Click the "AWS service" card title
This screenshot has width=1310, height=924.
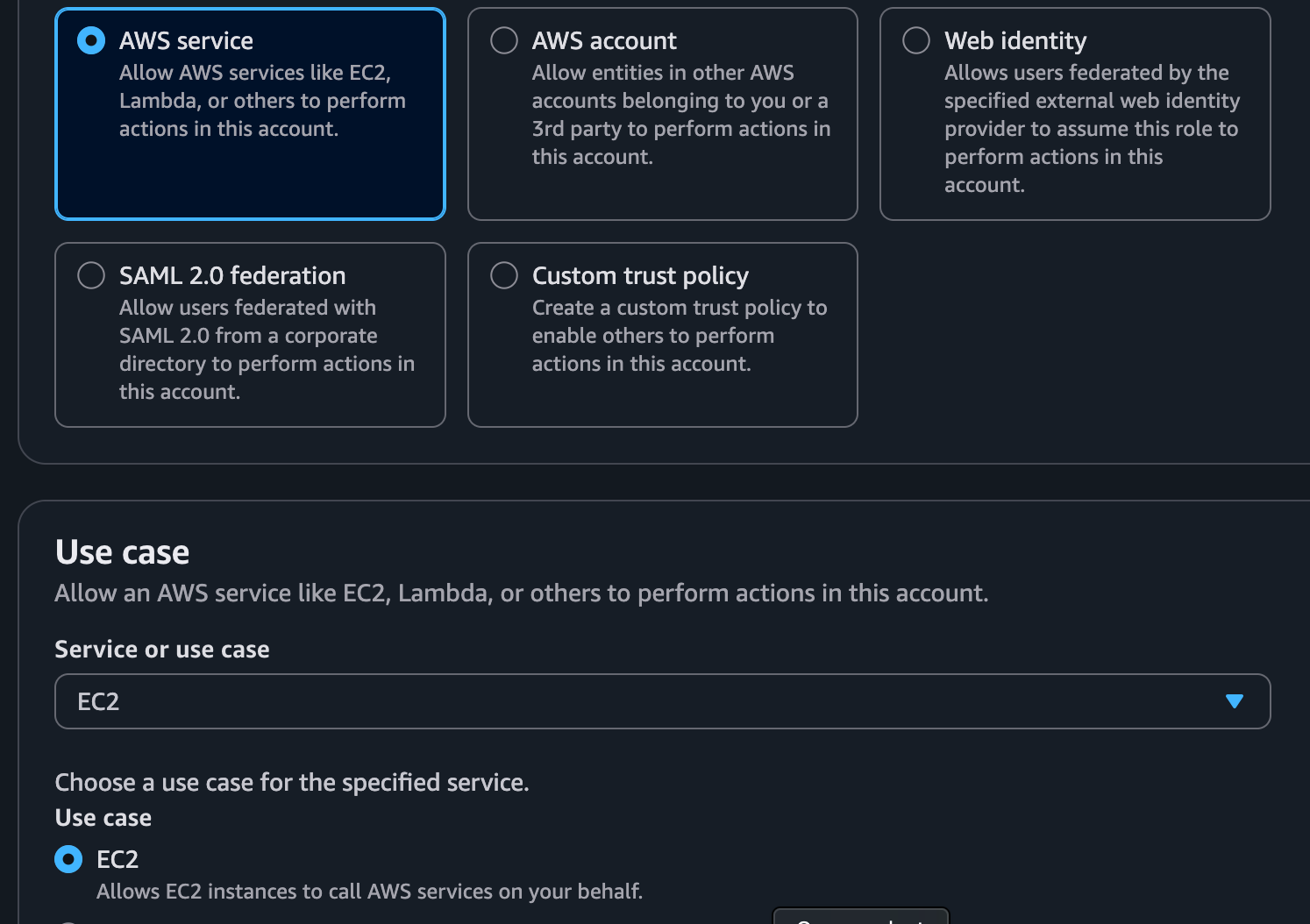pos(186,40)
